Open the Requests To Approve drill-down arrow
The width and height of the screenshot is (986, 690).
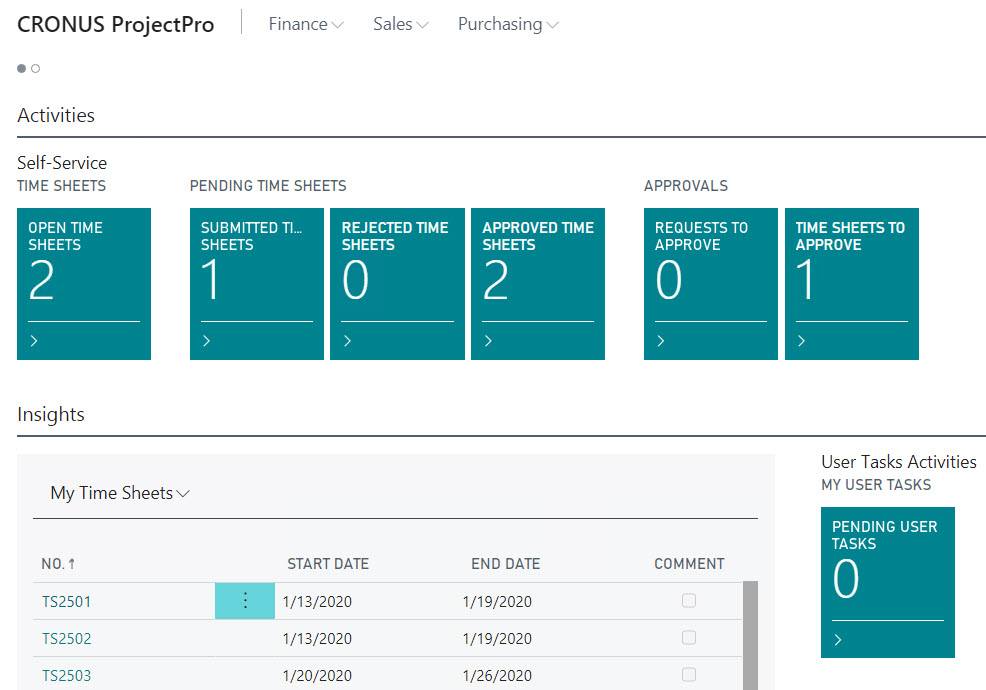tap(660, 340)
